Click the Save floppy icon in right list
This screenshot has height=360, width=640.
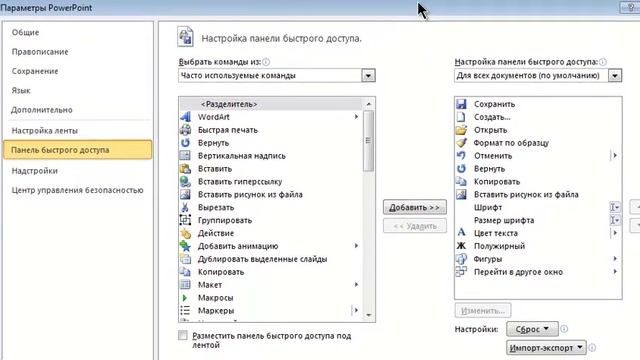pos(461,104)
